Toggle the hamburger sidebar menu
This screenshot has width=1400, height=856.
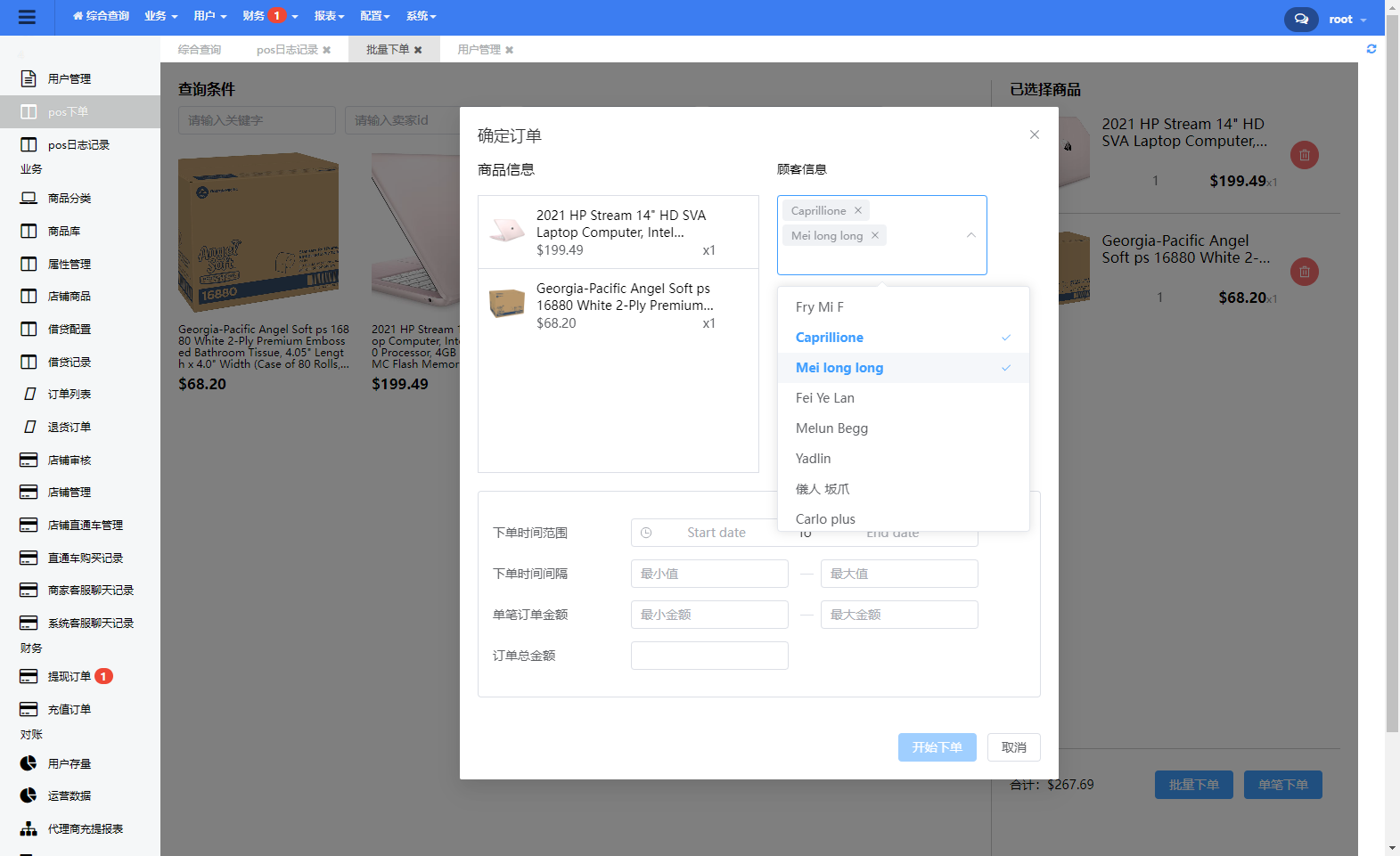27,17
